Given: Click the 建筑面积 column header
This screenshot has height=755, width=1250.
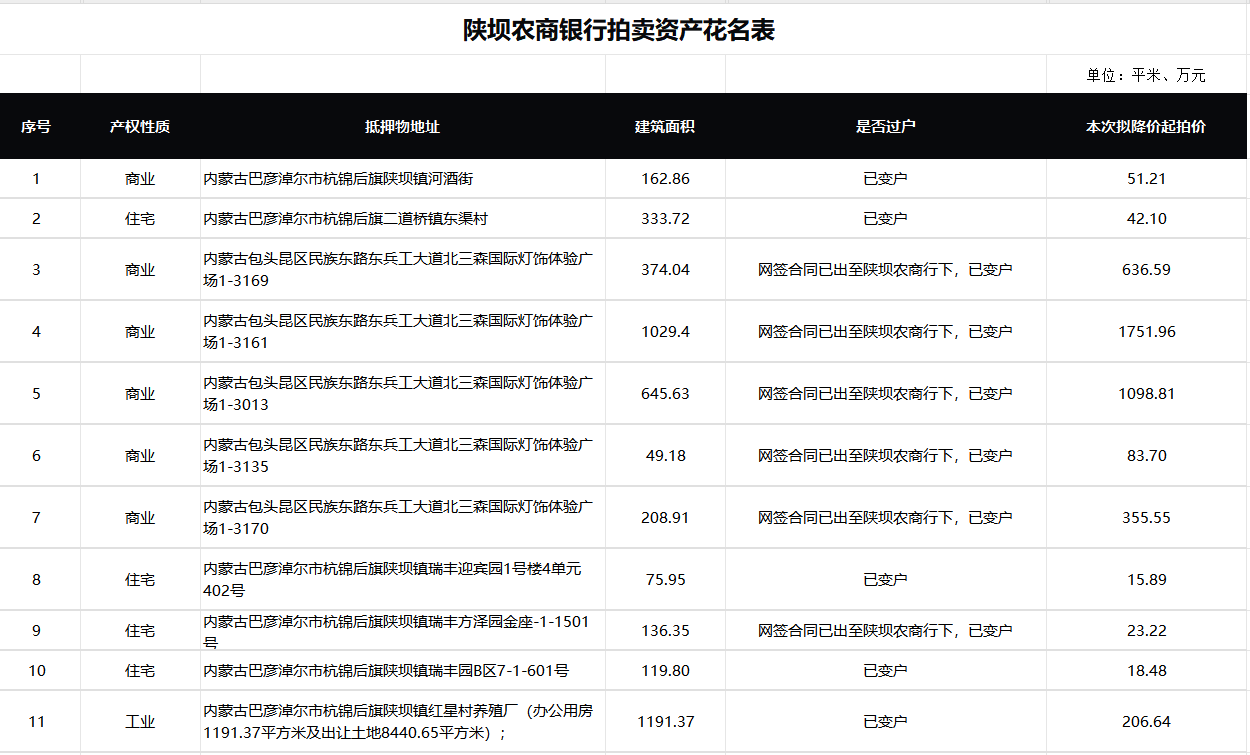Looking at the screenshot, I should click(x=665, y=127).
